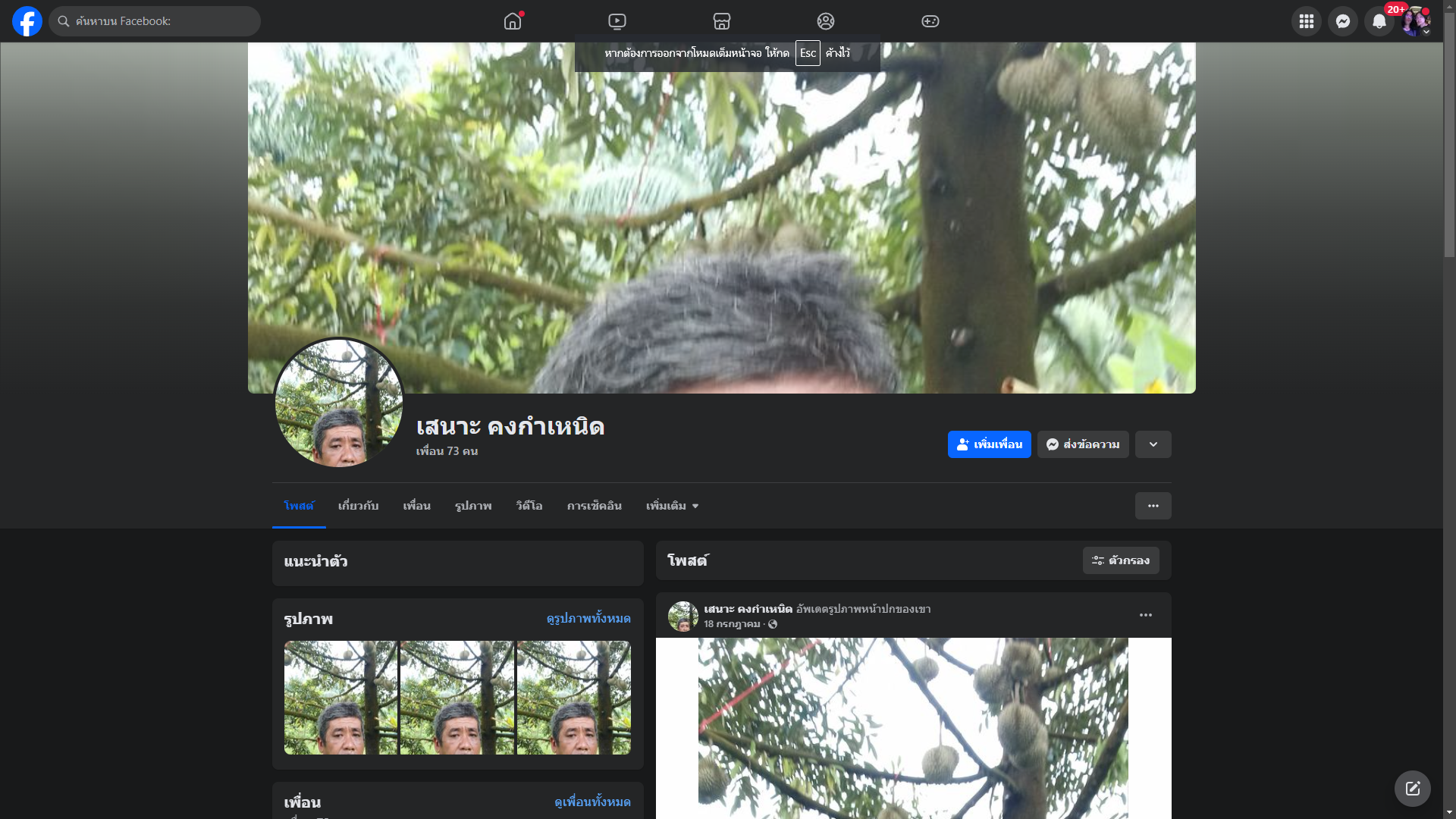Viewport: 1456px width, 819px height.
Task: Switch to the เกี่ยวกับ tab
Action: click(358, 506)
